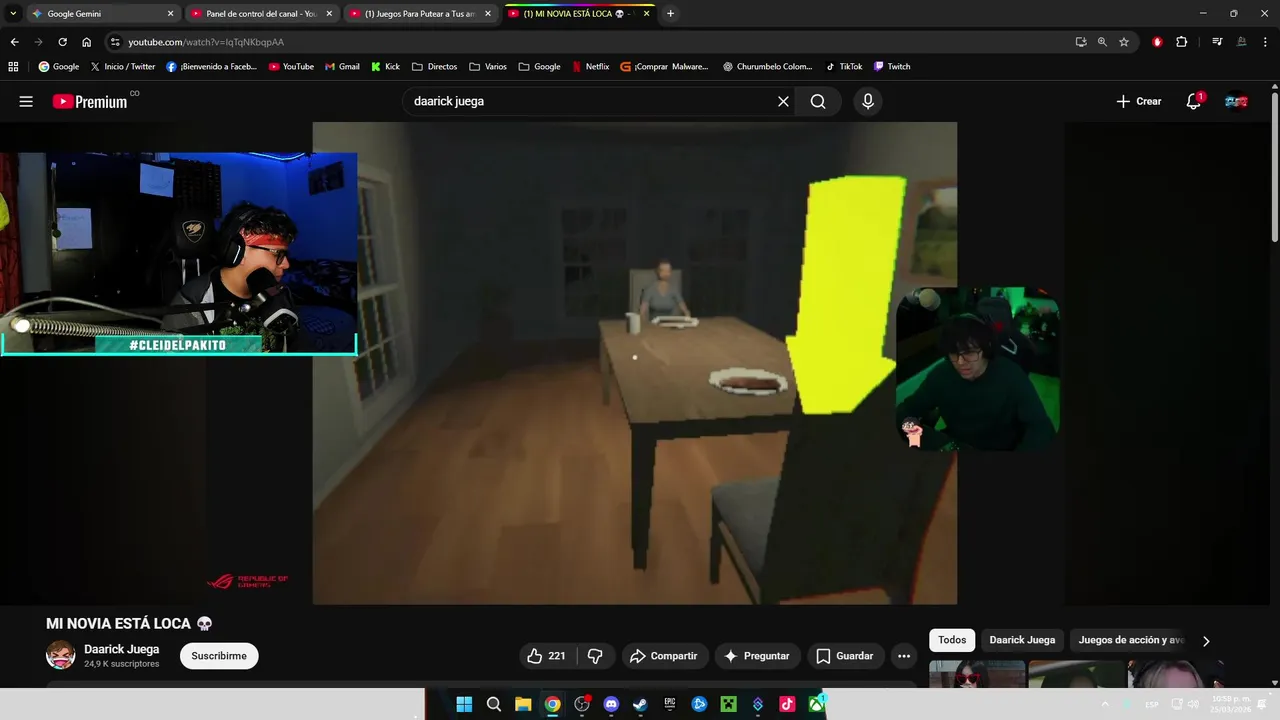Close the Google Gemini tab
This screenshot has width=1280, height=720.
(170, 14)
